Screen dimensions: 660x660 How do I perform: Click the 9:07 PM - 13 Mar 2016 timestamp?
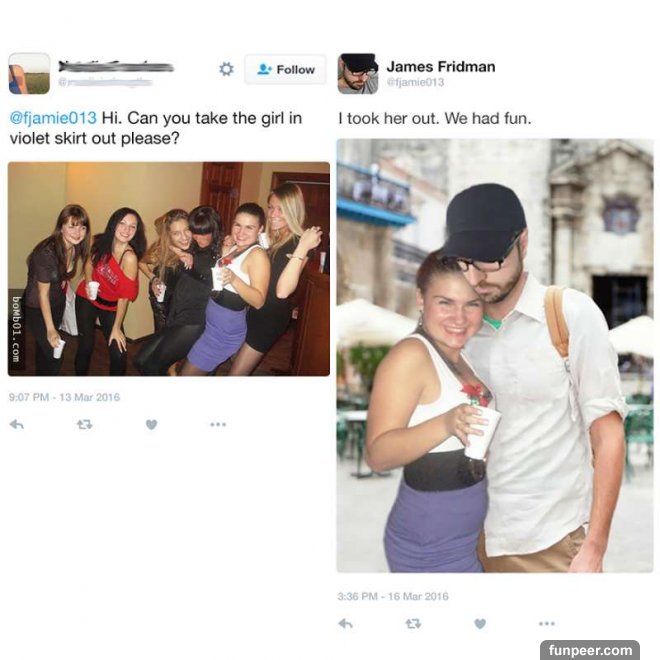[x=64, y=397]
